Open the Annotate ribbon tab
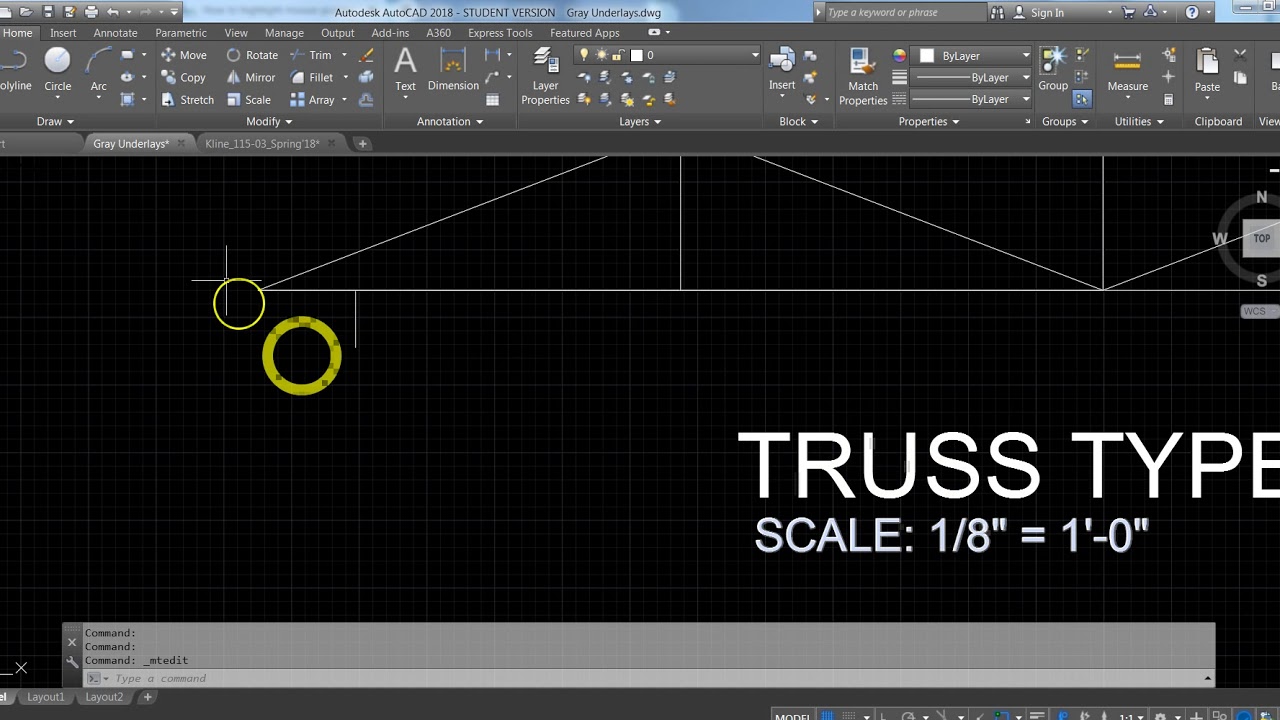 (x=115, y=33)
